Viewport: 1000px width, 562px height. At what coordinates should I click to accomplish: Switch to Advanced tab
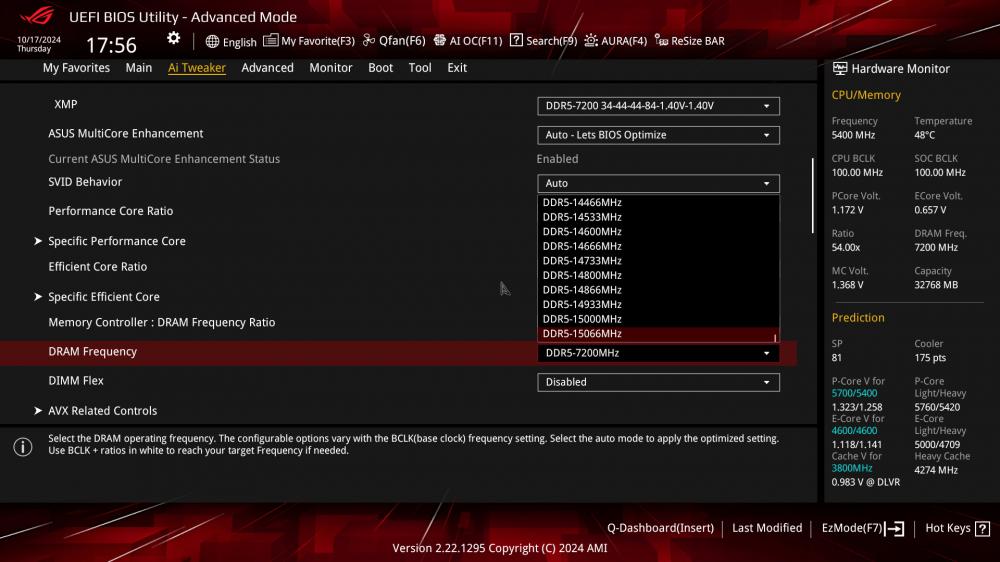pyautogui.click(x=267, y=68)
